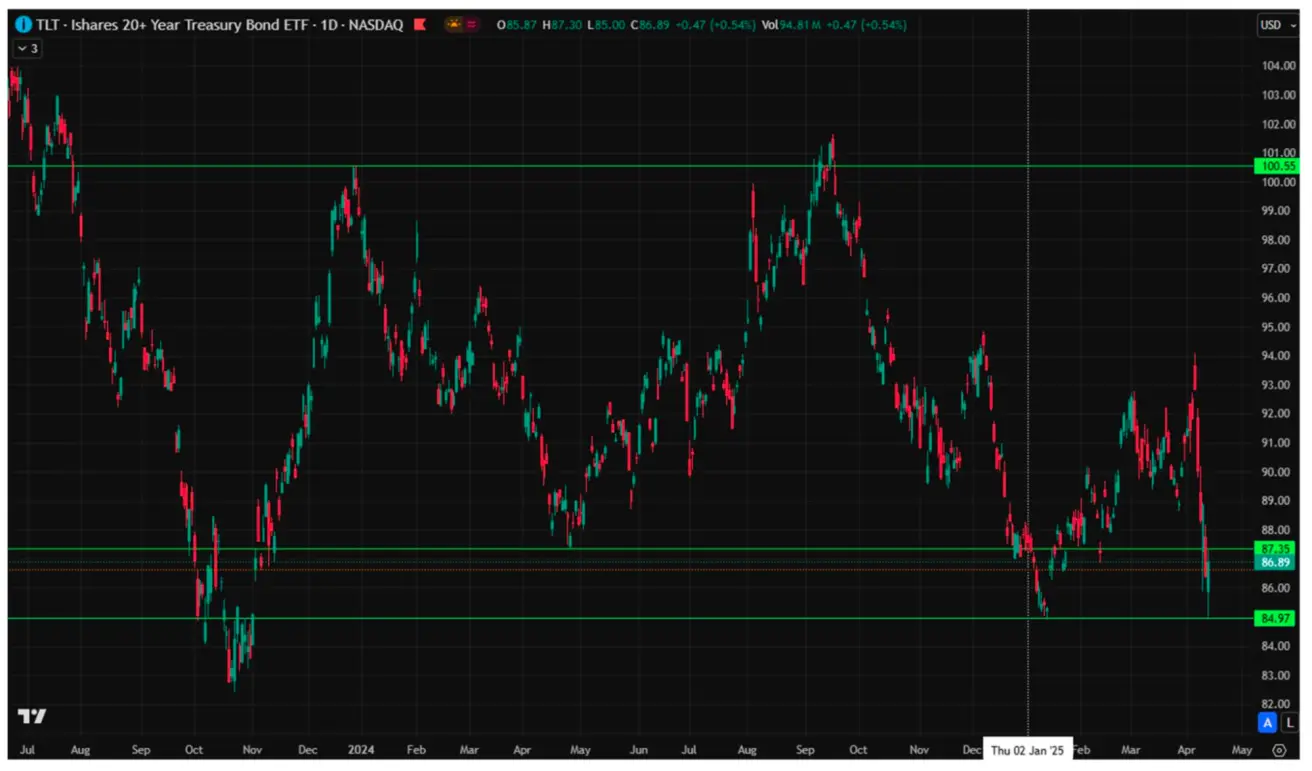This screenshot has width=1312, height=771.
Task: Toggle auto scale with the A button
Action: coord(1268,722)
